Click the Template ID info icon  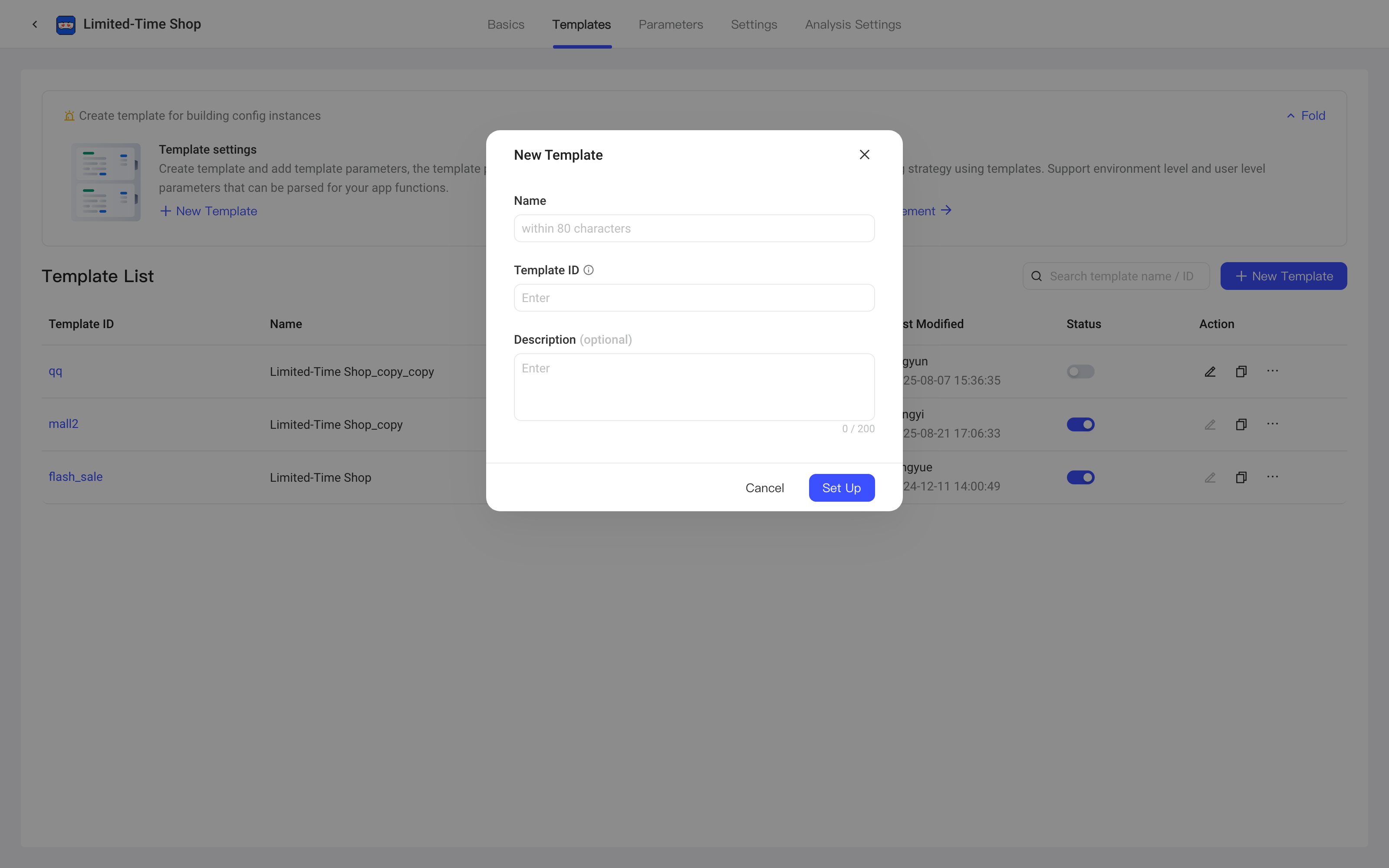[588, 270]
